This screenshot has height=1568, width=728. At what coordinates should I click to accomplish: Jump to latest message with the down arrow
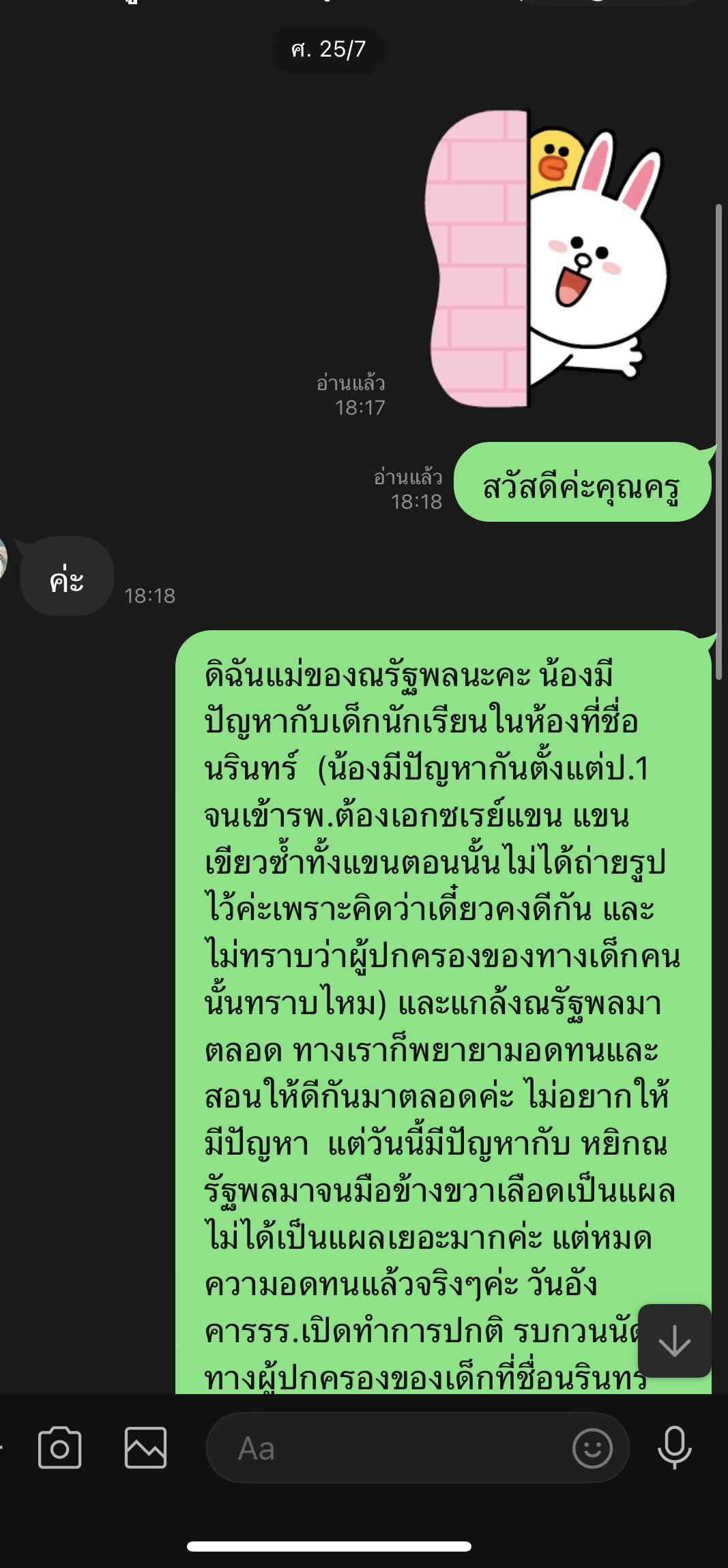[675, 1341]
